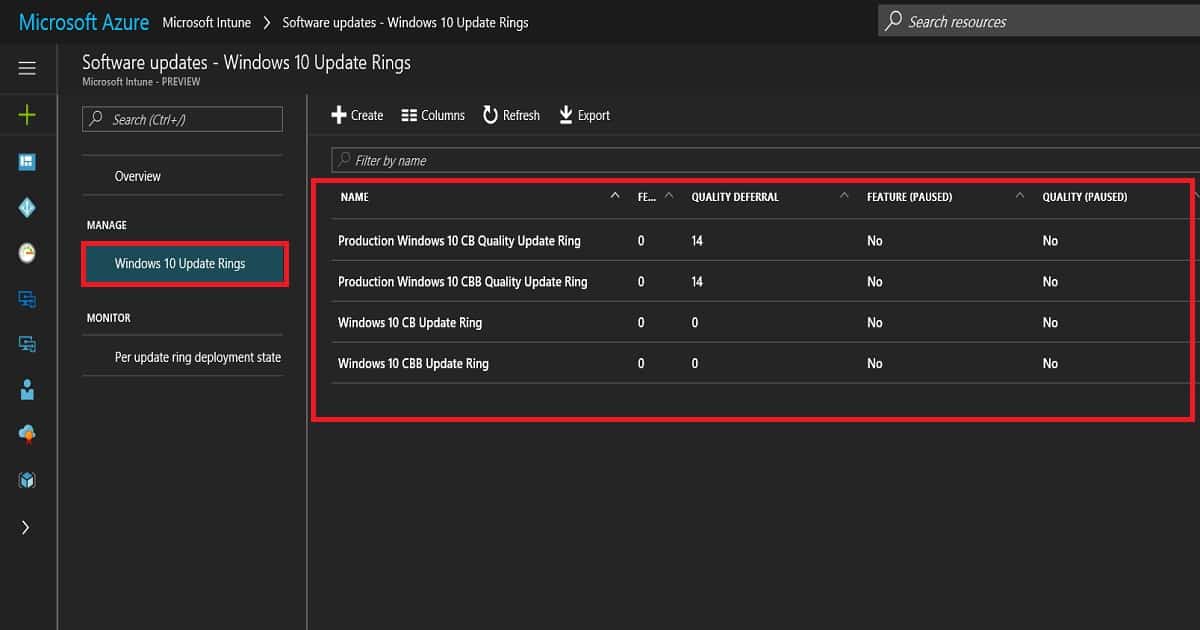Click Feature (Paused) No in Production CB row
This screenshot has width=1200, height=630.
[x=875, y=240]
